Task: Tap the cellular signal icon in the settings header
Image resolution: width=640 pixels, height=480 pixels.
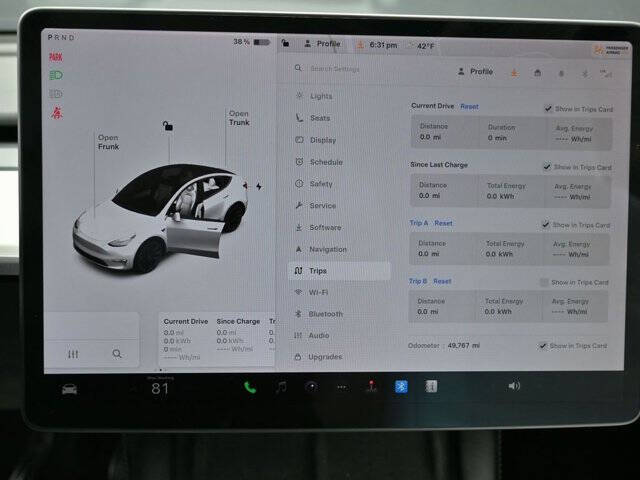Action: click(x=606, y=74)
